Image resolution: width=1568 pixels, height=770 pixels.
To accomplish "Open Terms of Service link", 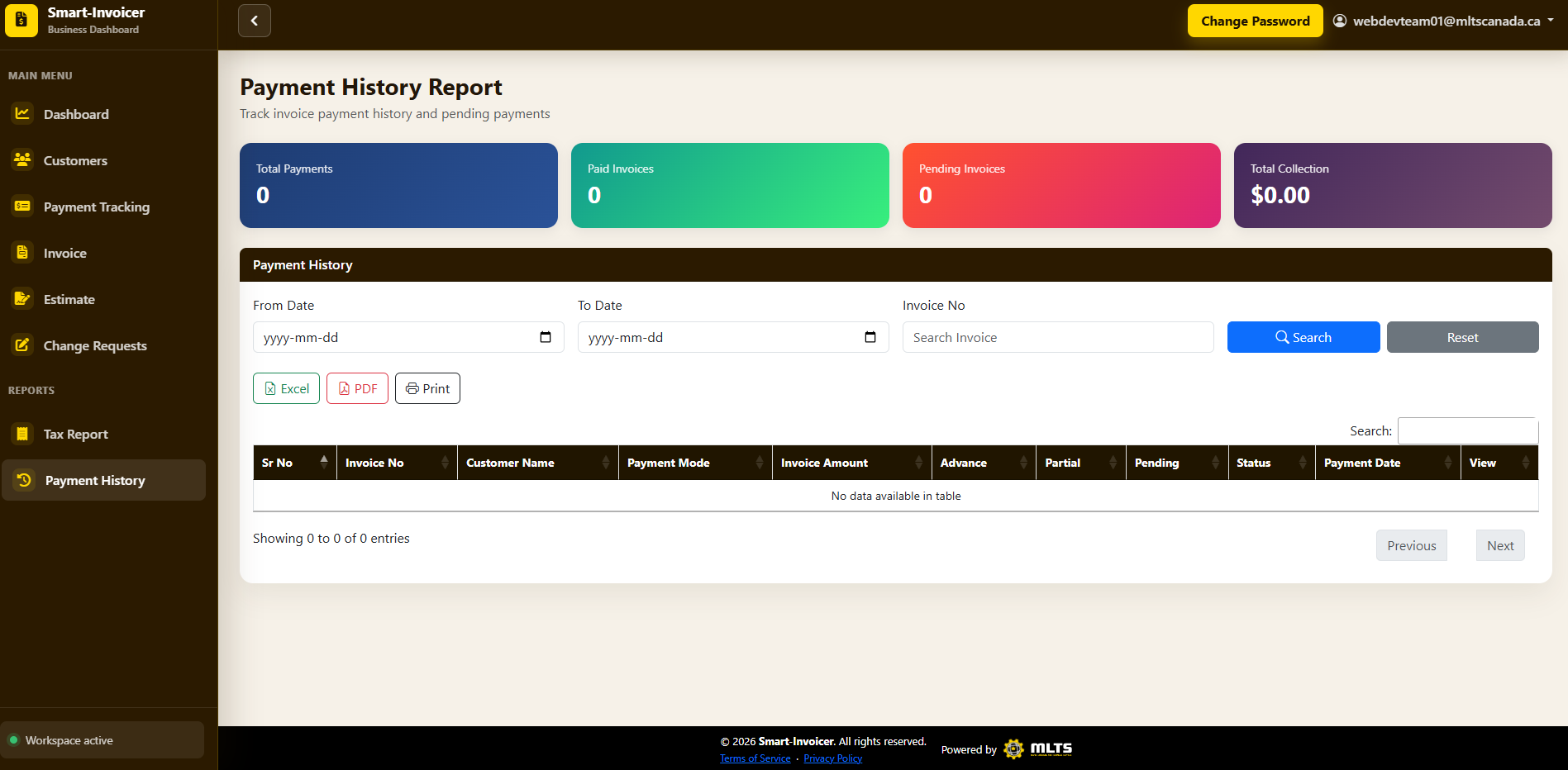I will (x=755, y=758).
